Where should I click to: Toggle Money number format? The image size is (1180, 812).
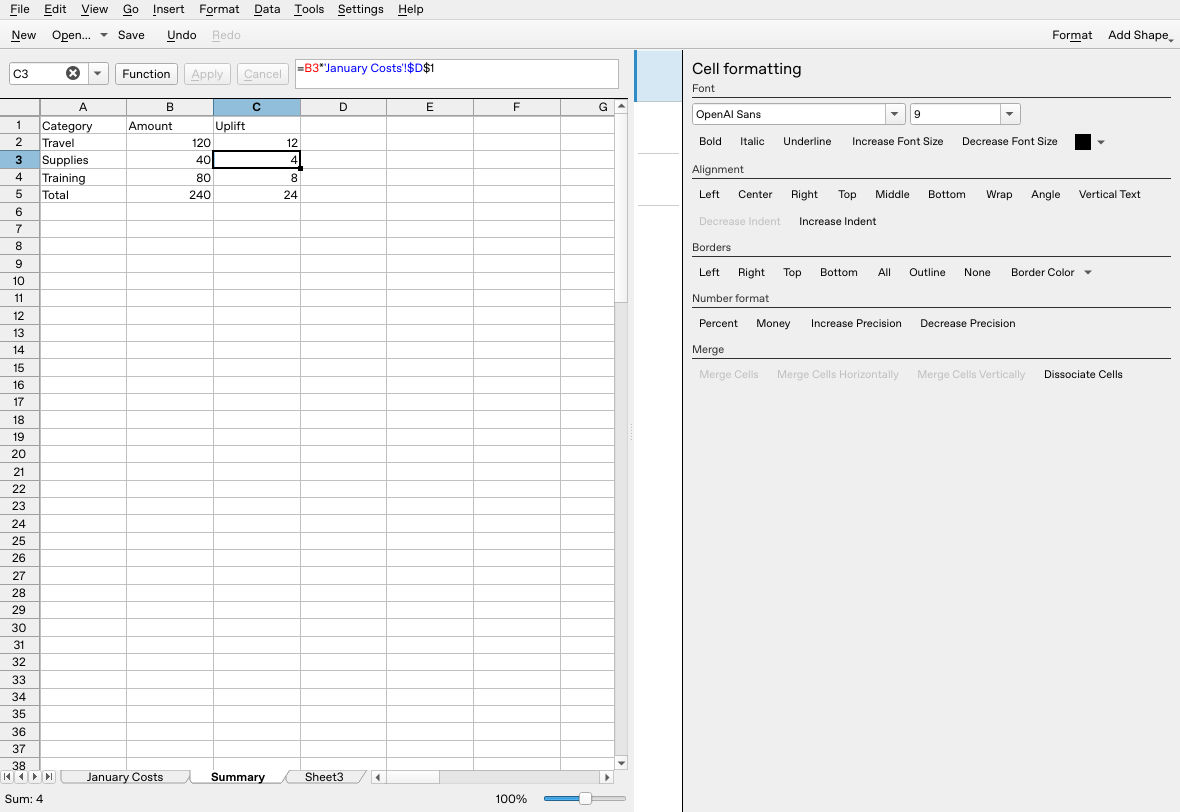[773, 324]
